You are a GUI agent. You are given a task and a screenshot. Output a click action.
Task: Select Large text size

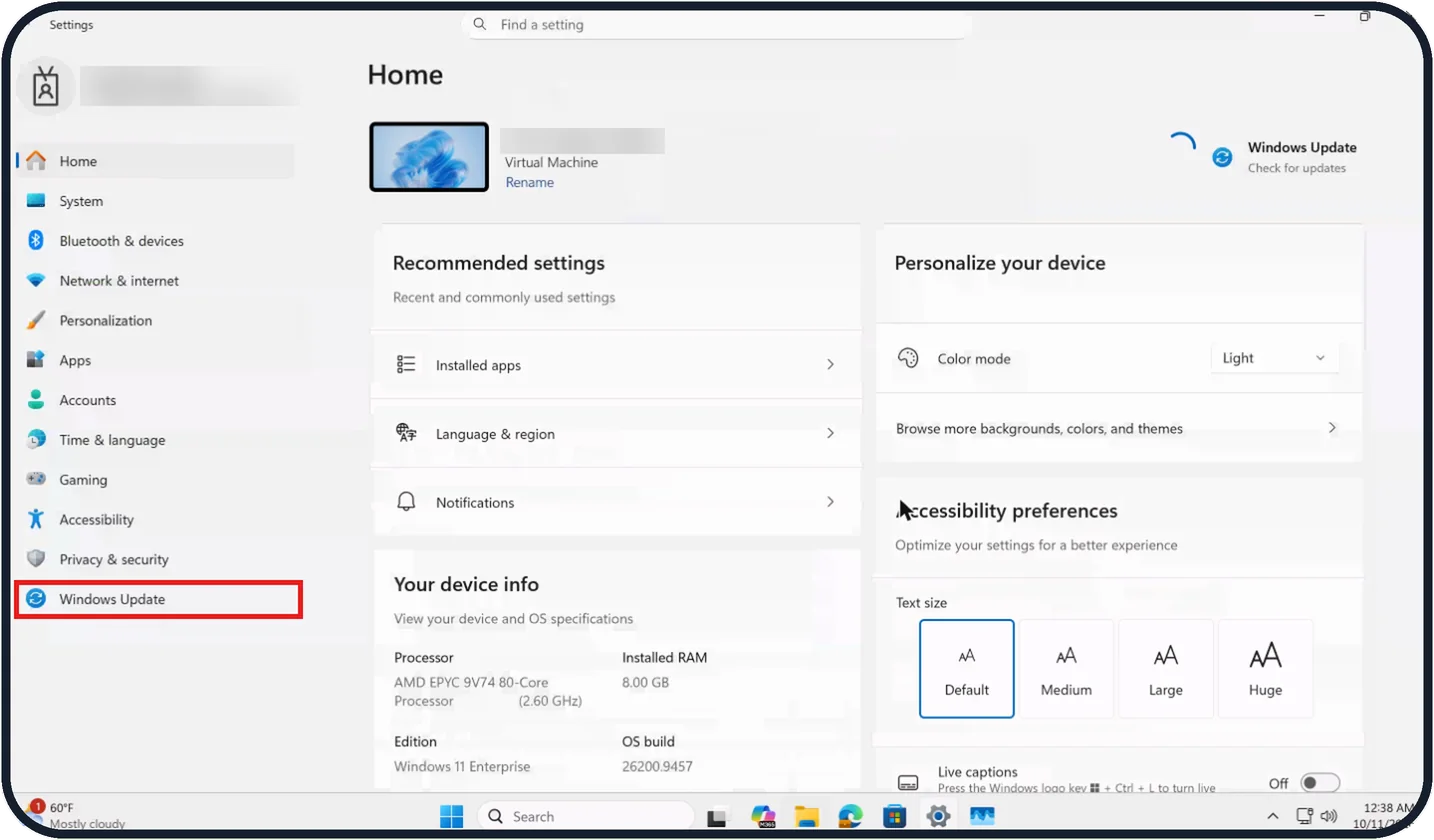coord(1166,669)
